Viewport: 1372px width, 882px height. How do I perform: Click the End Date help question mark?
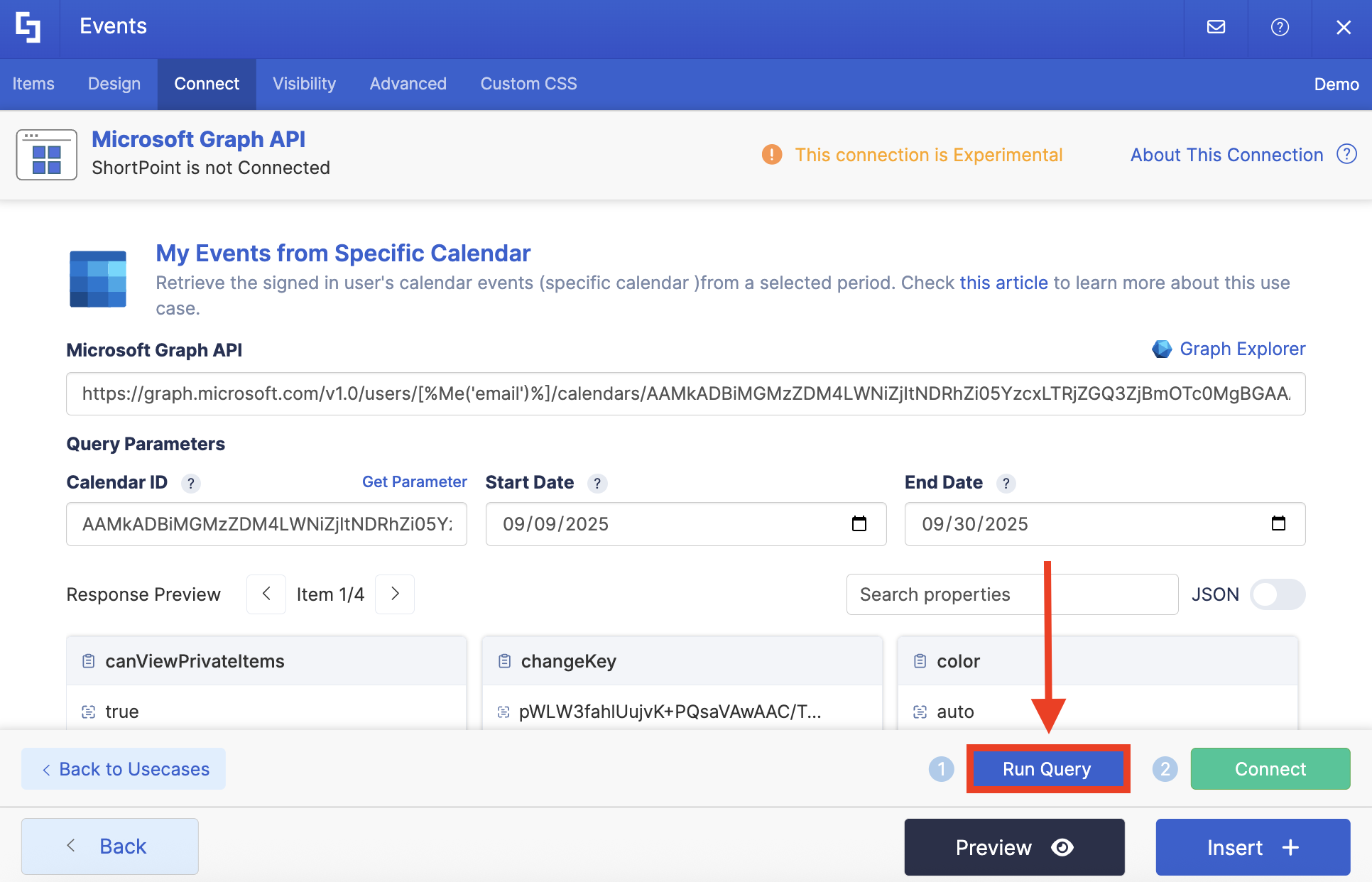[x=1006, y=484]
